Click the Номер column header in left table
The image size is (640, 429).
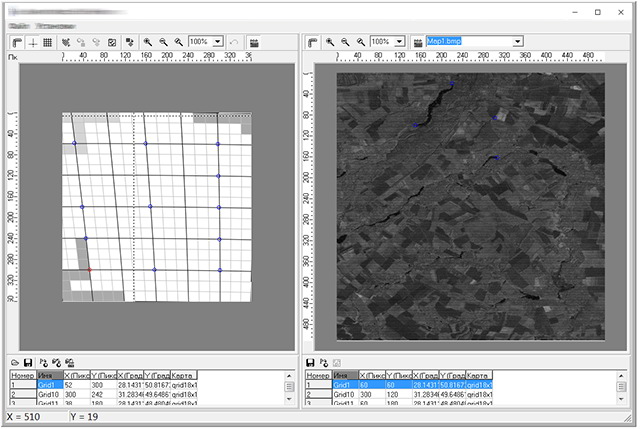click(23, 375)
